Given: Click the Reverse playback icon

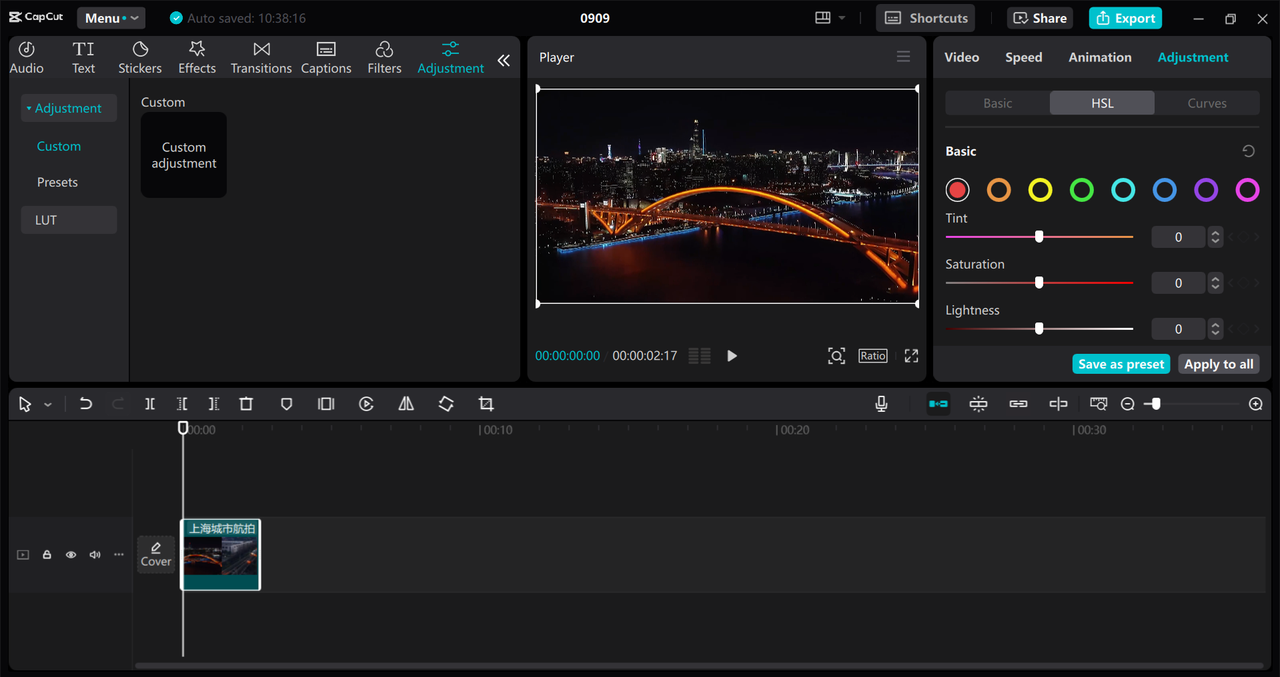Looking at the screenshot, I should (x=366, y=404).
